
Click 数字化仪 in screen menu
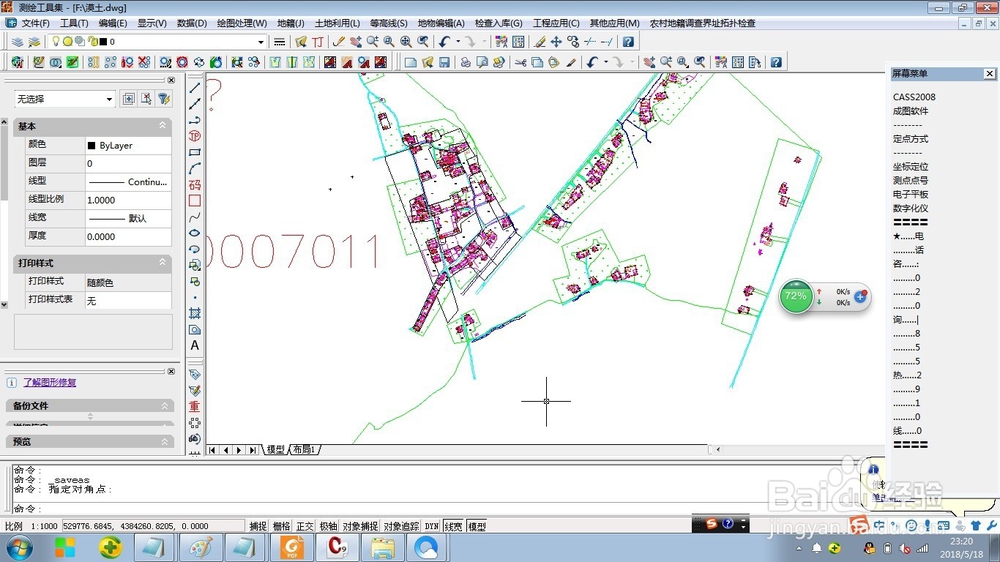click(910, 209)
